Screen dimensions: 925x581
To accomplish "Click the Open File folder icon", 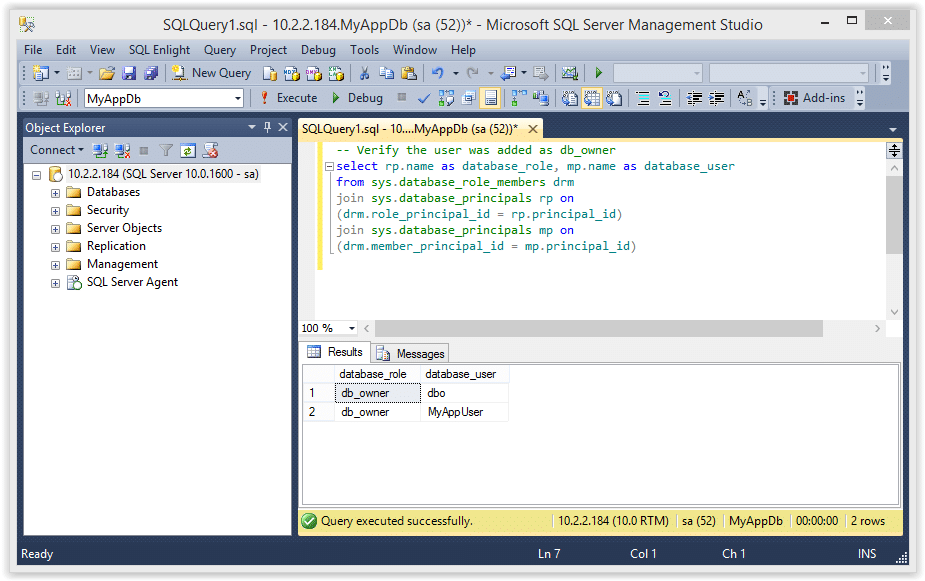I will pos(107,73).
